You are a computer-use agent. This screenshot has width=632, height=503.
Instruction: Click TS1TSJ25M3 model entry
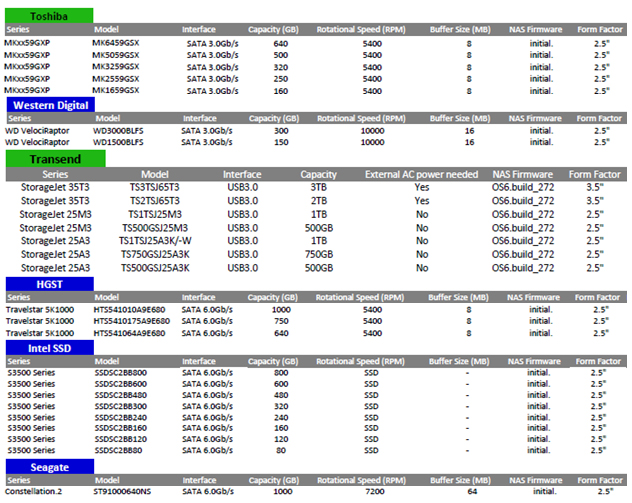pos(155,214)
